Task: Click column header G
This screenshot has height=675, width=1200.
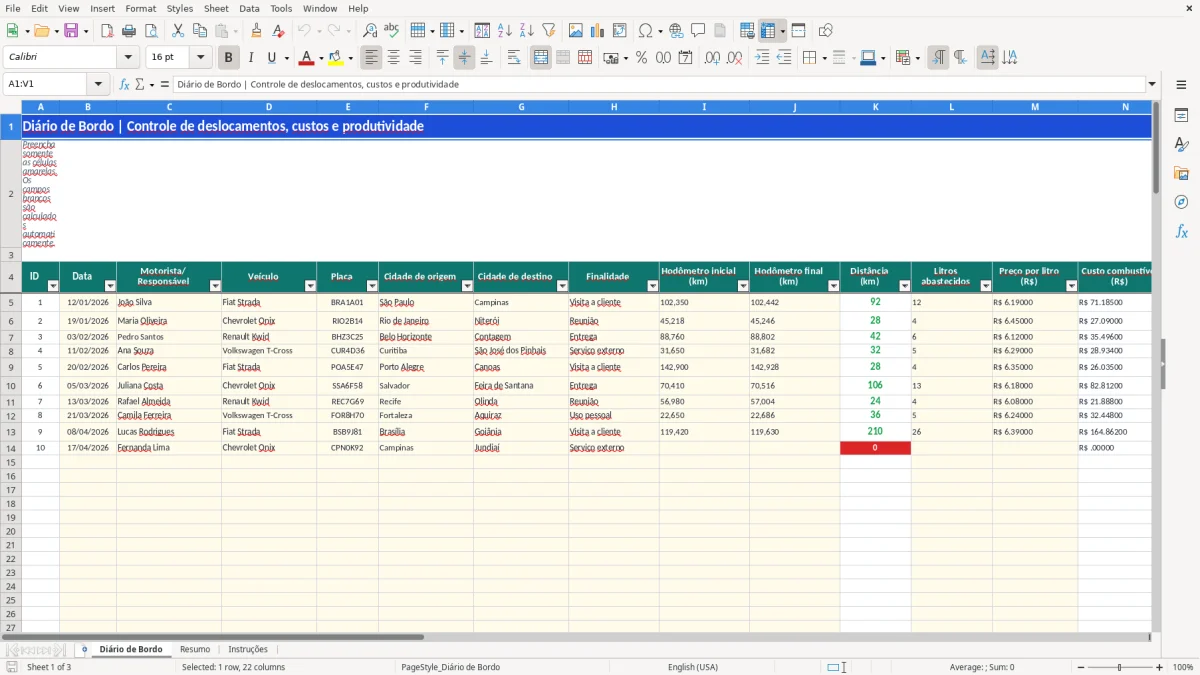Action: (x=521, y=107)
